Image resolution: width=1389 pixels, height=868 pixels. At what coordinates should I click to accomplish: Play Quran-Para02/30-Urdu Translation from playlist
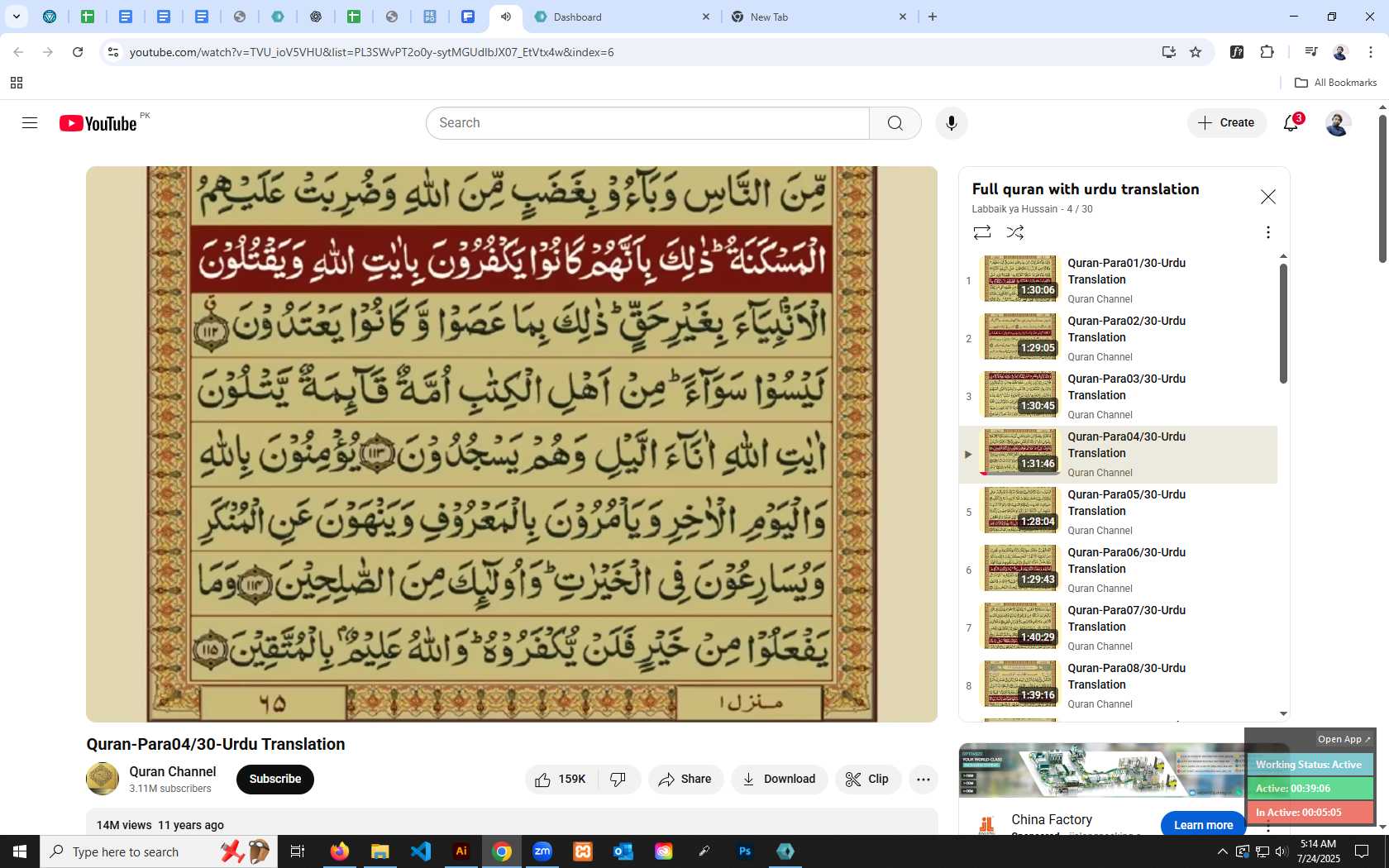[1119, 339]
